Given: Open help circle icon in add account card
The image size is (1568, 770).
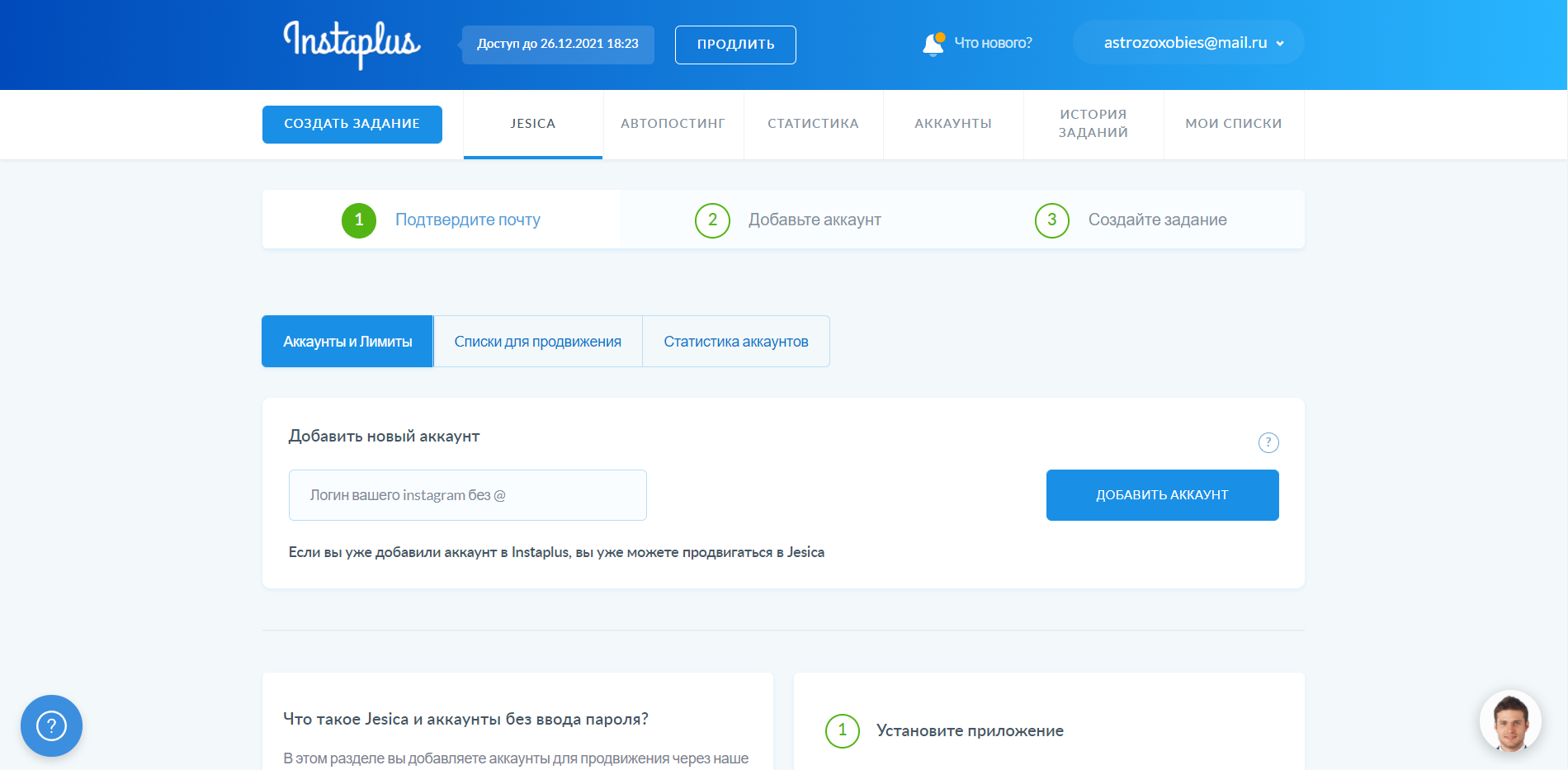Looking at the screenshot, I should click(x=1268, y=442).
